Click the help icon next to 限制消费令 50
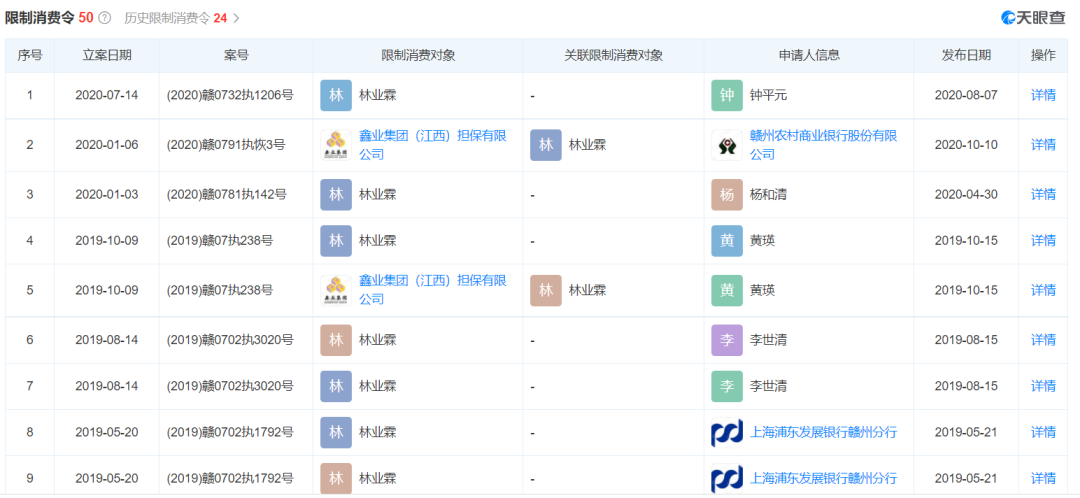This screenshot has width=1080, height=498. pyautogui.click(x=104, y=18)
